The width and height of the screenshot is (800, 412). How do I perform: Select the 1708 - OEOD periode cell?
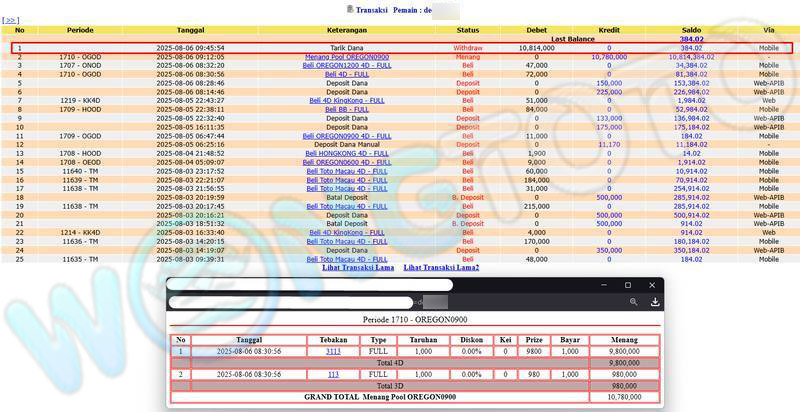click(x=80, y=162)
